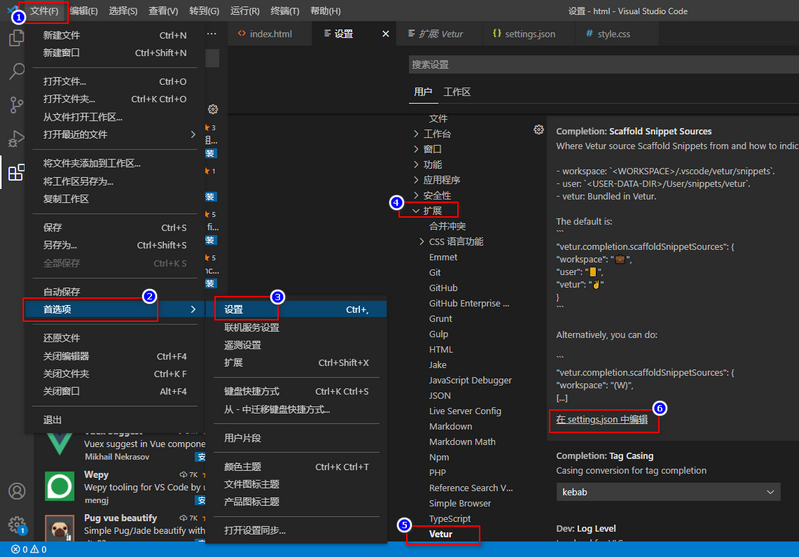Click the gear icon beside Scaffold Snippet Sources
The width and height of the screenshot is (799, 557).
[x=539, y=129]
